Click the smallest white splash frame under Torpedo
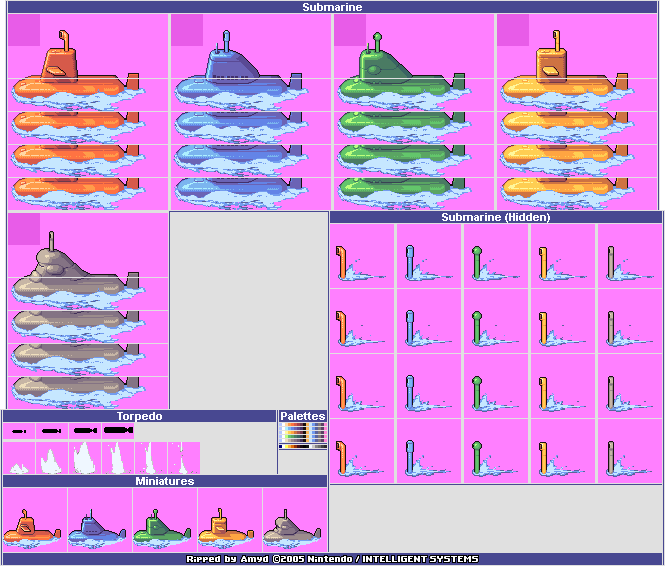665x566 pixels. click(x=19, y=468)
